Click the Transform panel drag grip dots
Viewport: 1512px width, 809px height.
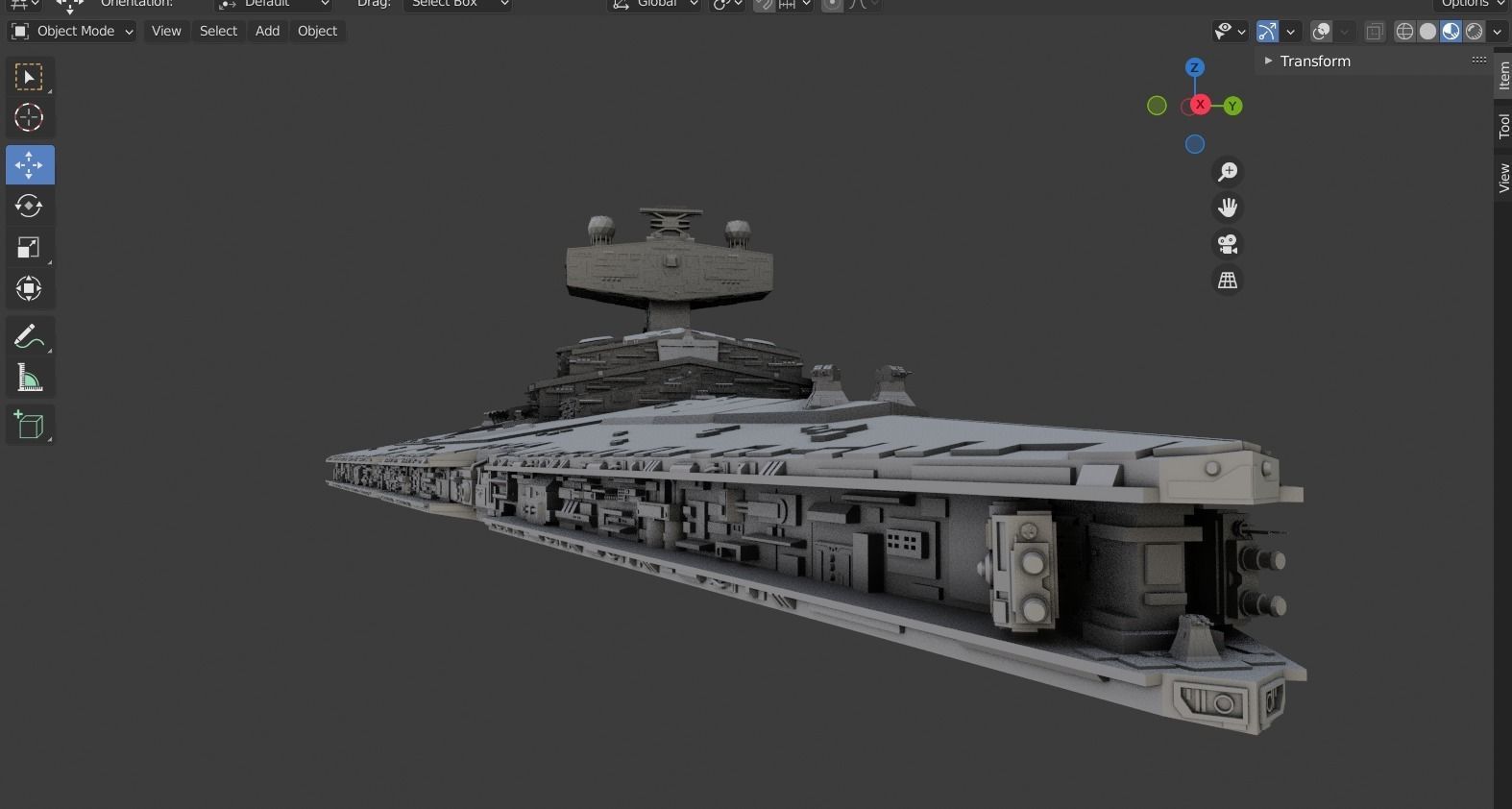tap(1479, 60)
